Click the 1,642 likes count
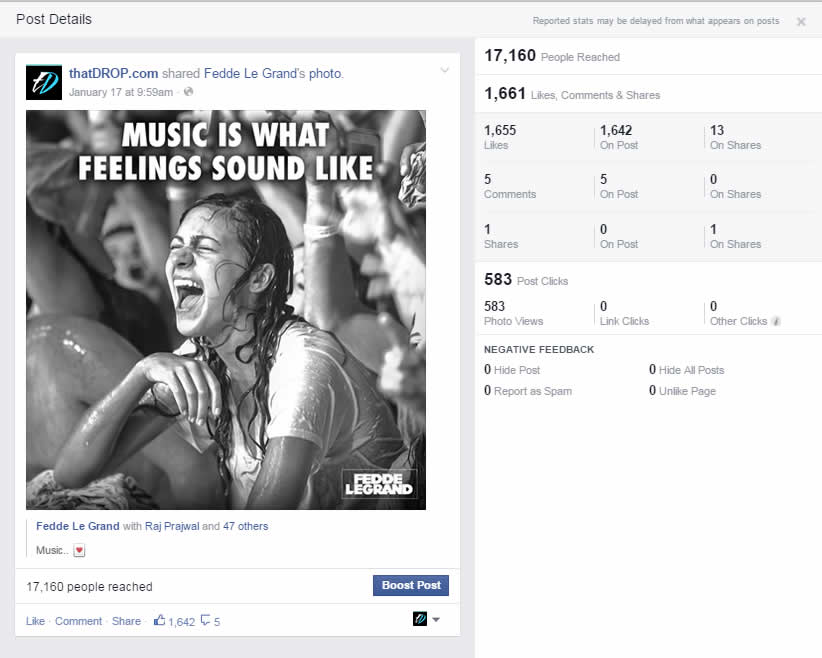Viewport: 822px width, 658px height. coord(181,622)
